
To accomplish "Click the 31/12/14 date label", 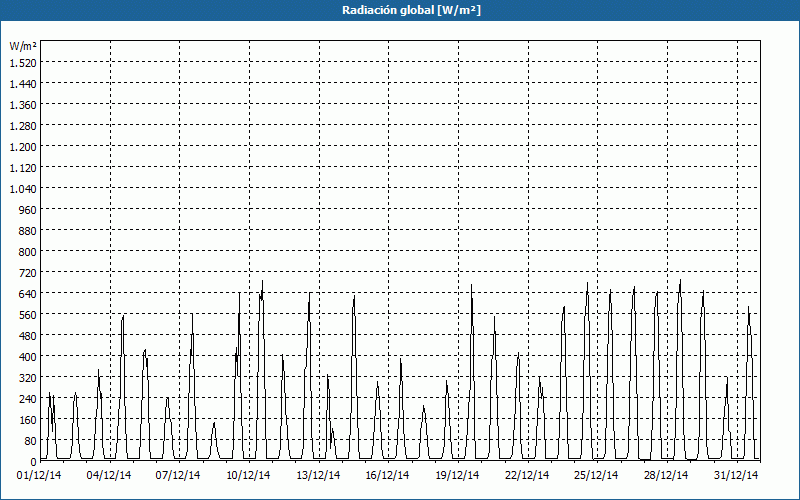I will tap(736, 475).
